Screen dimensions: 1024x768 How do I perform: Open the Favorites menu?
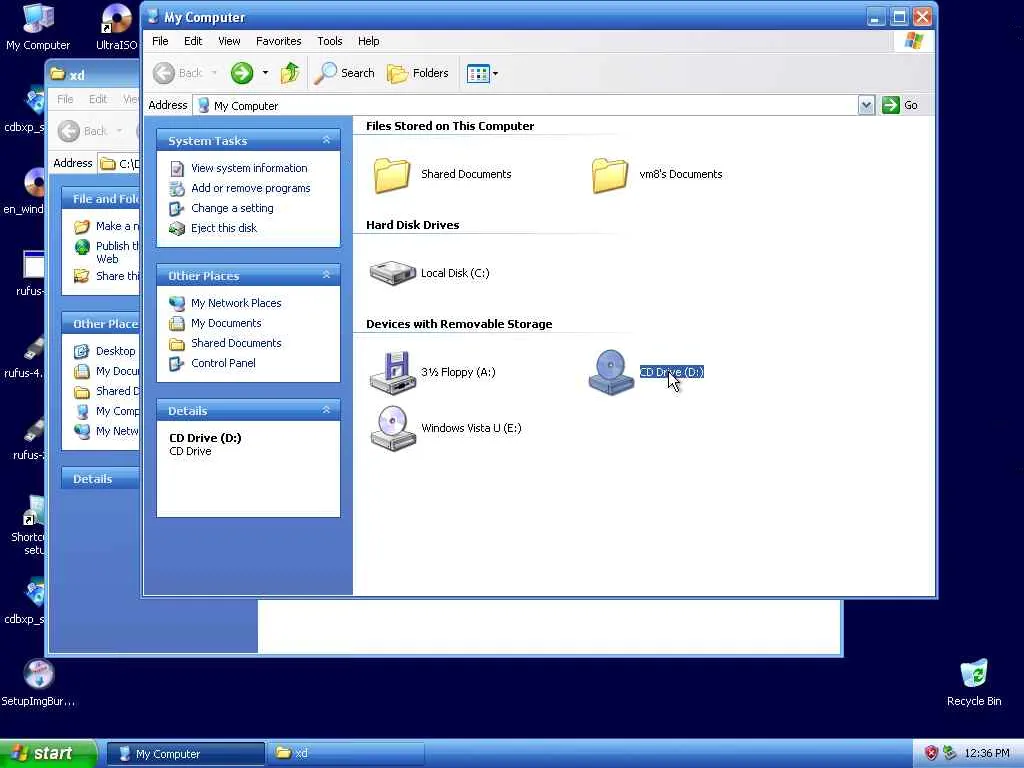coord(279,41)
